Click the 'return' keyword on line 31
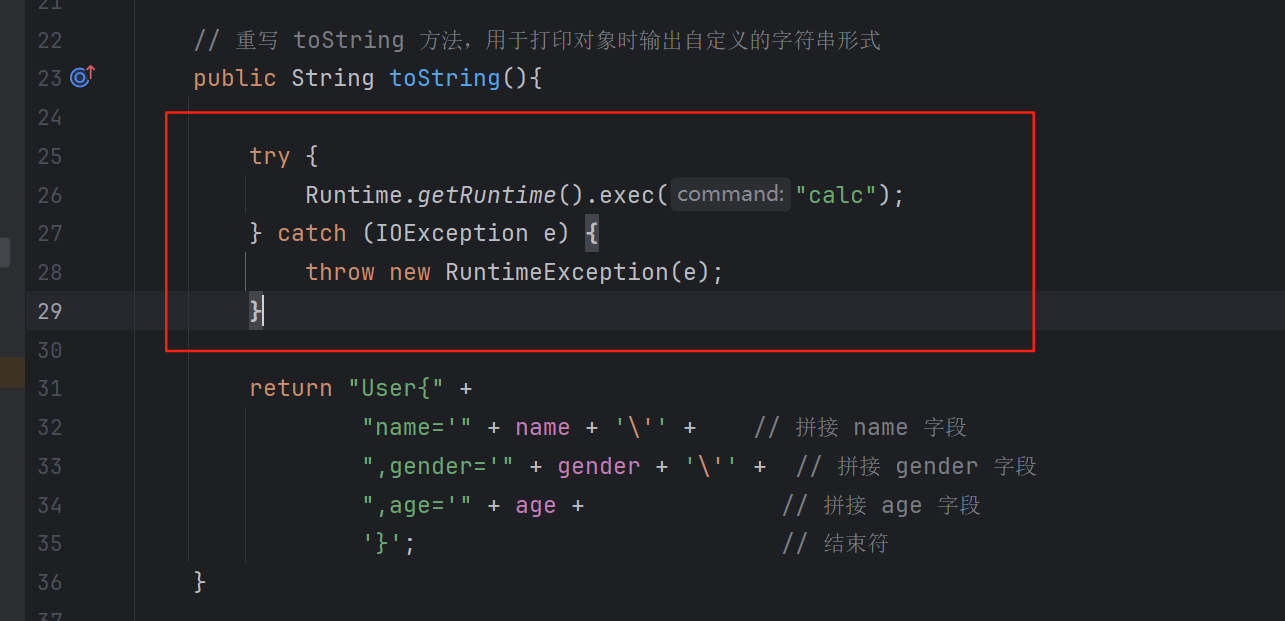This screenshot has height=621, width=1285. tap(291, 388)
